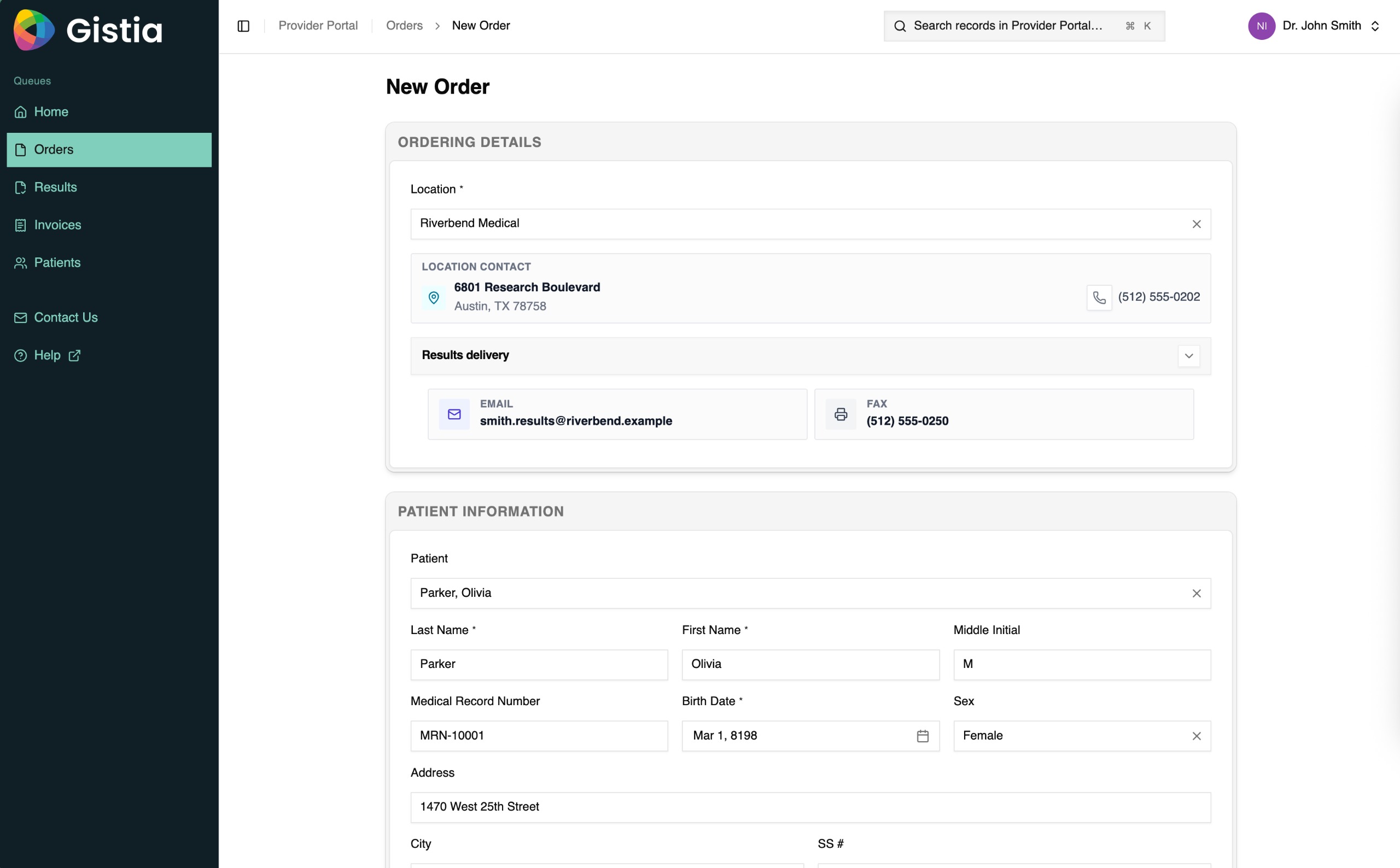
Task: Click the fax number (512) 555-0250
Action: (x=907, y=421)
